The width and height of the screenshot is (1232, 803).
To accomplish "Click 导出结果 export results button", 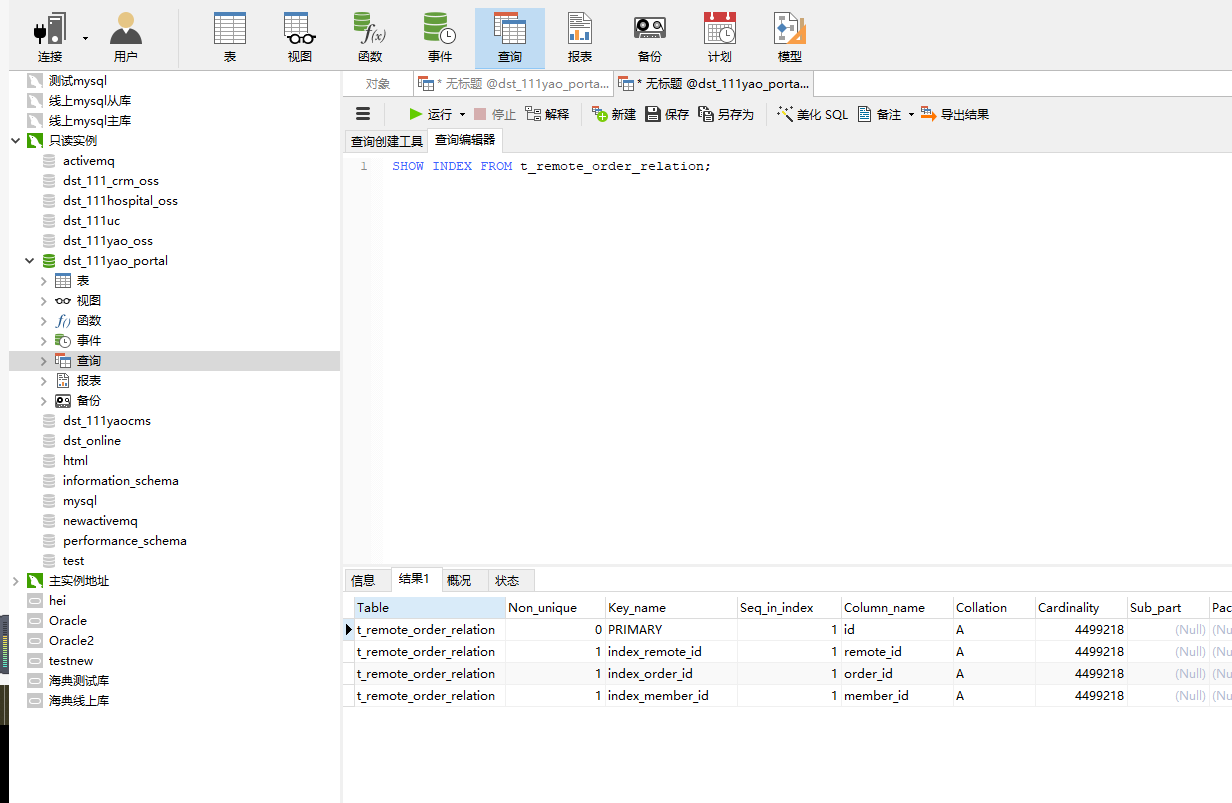I will (x=955, y=114).
